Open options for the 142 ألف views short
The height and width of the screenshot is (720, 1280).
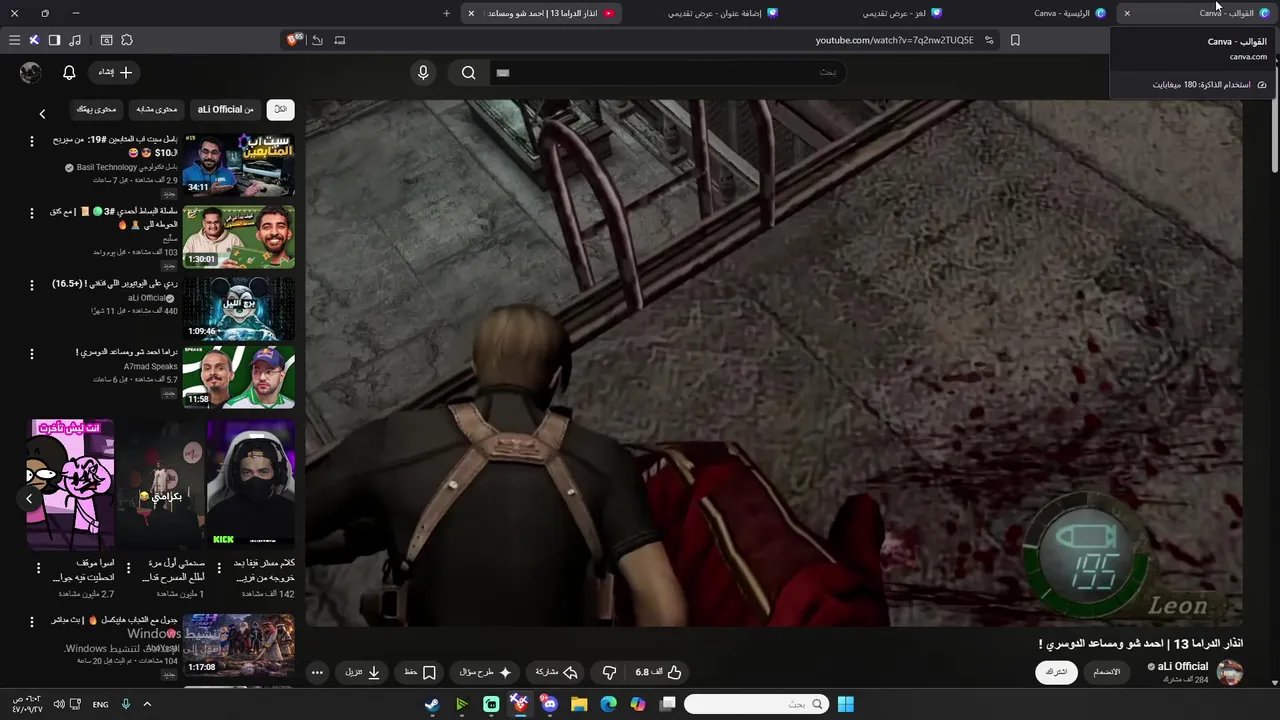tap(218, 567)
